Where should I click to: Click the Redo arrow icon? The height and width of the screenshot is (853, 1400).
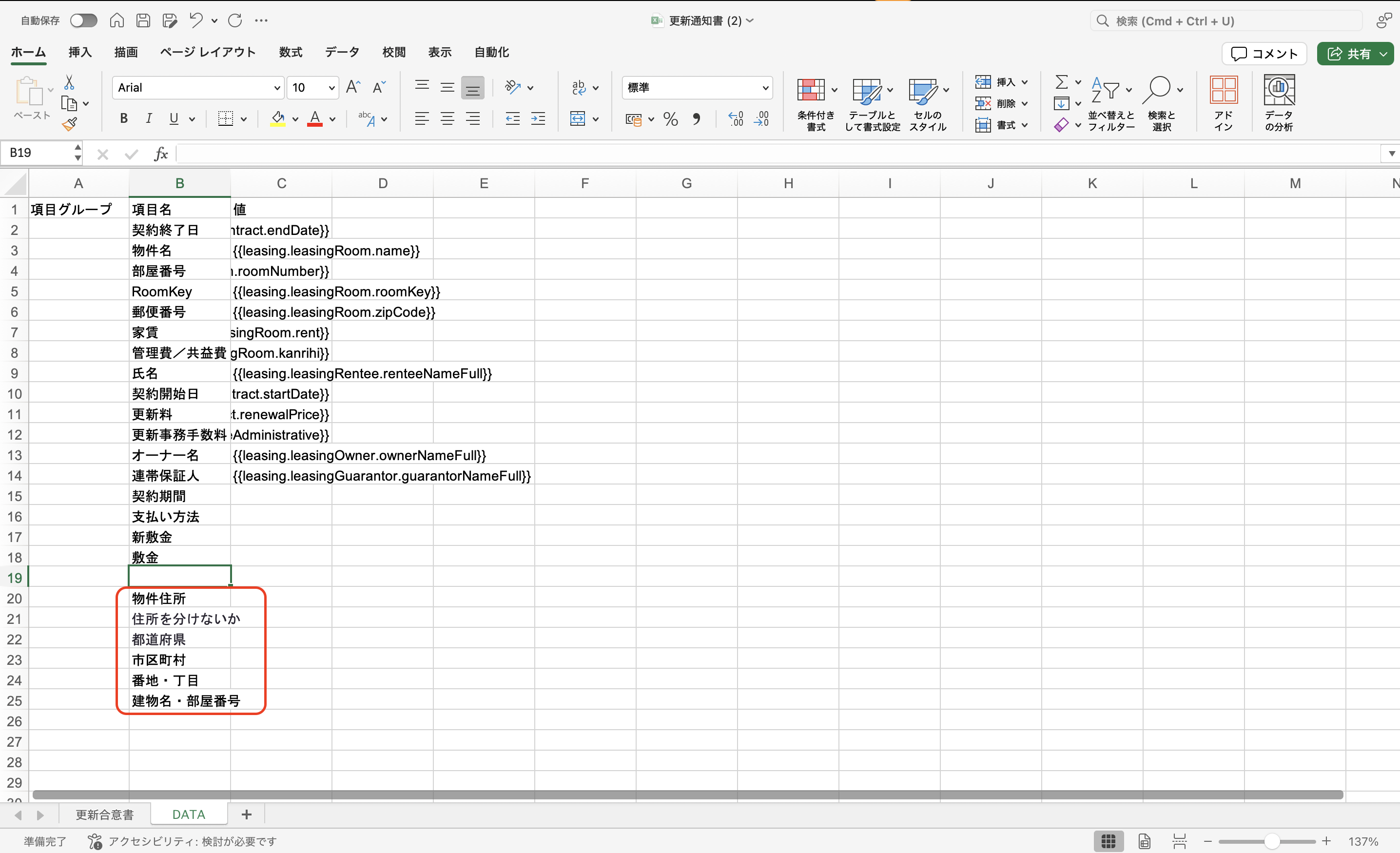(x=235, y=21)
